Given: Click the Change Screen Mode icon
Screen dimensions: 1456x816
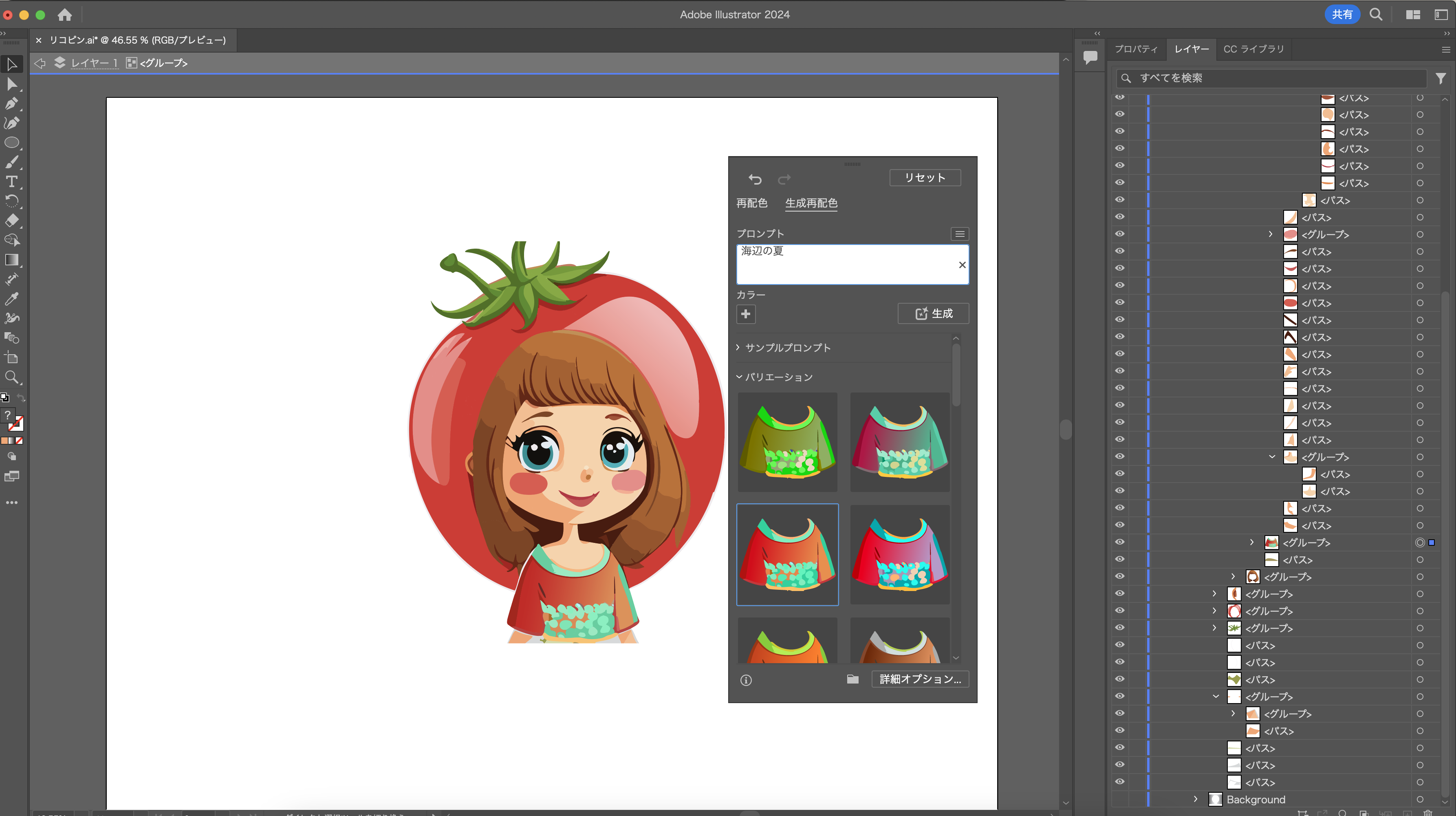Looking at the screenshot, I should [x=12, y=477].
